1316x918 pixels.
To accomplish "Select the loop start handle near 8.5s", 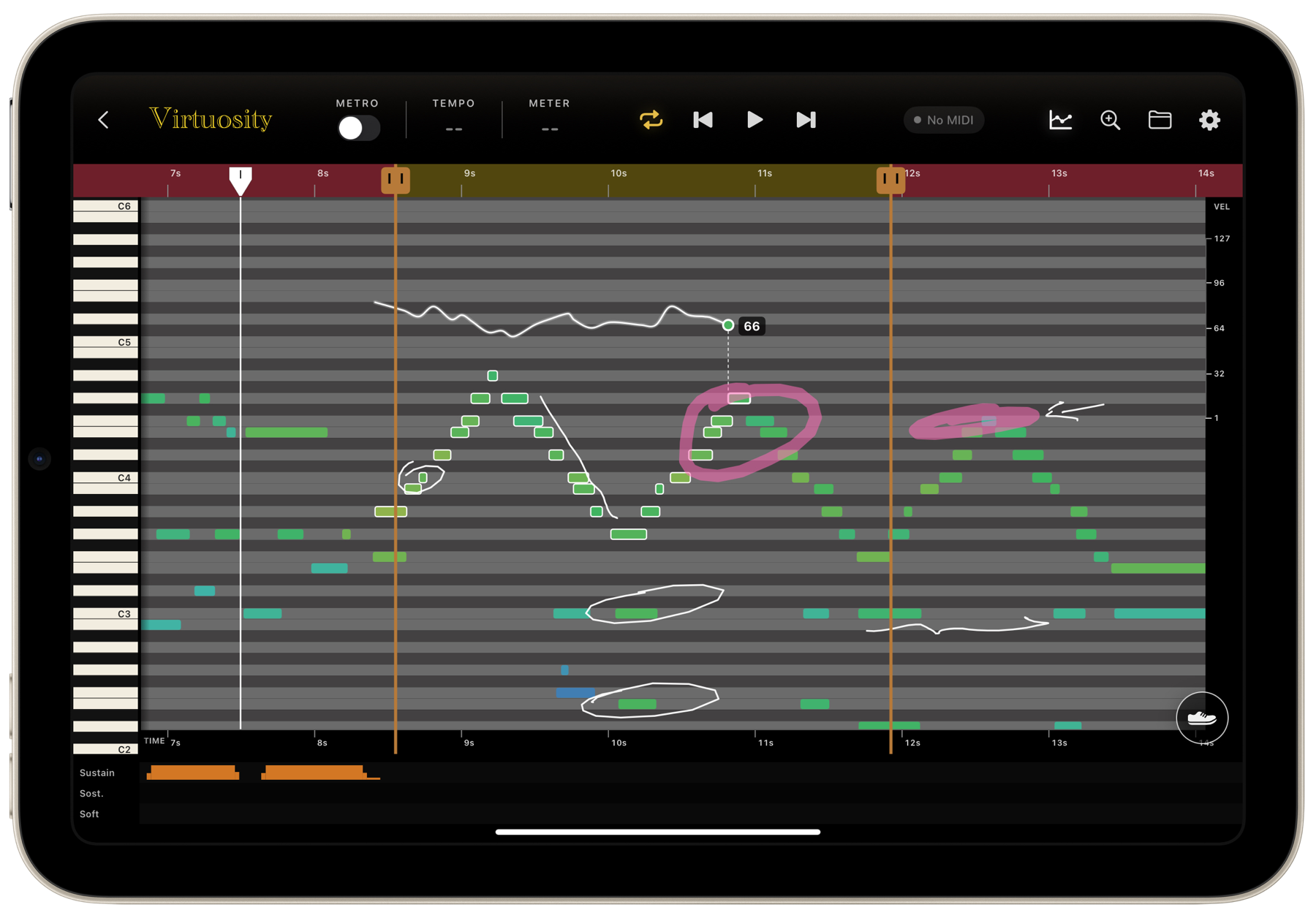I will pos(396,180).
